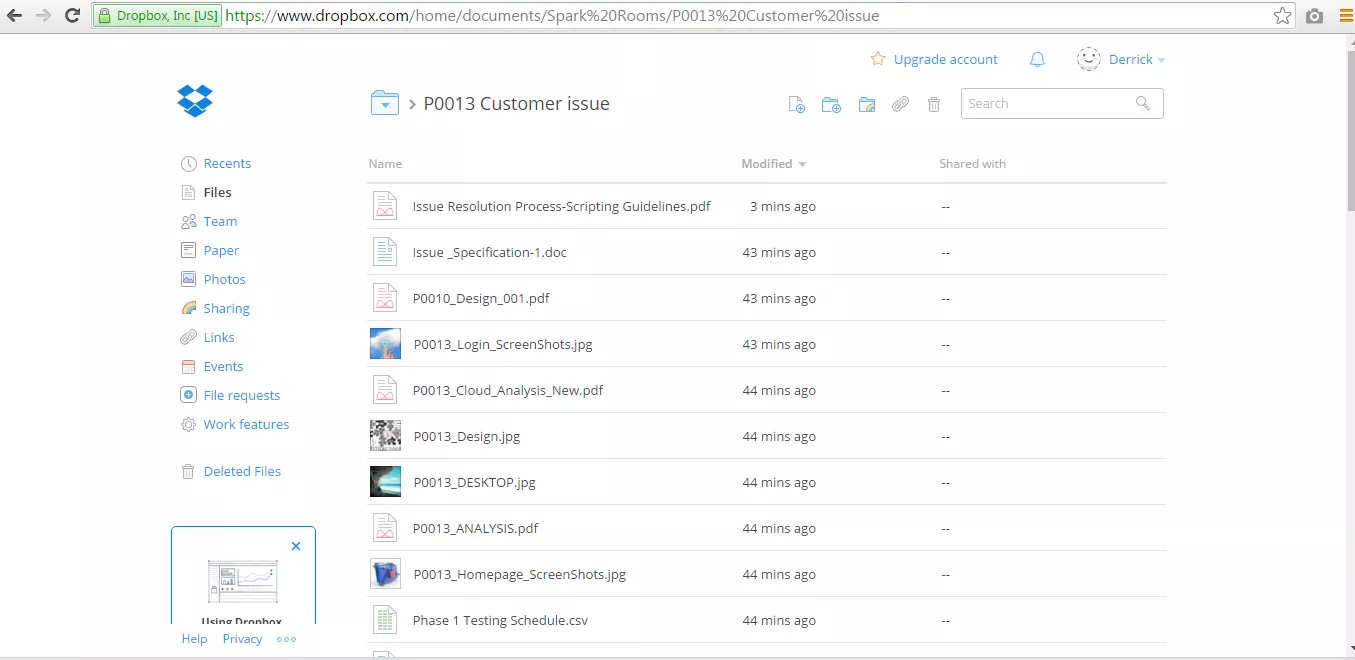The width and height of the screenshot is (1355, 660).
Task: Click the Deleted Files trash icon
Action: pos(188,471)
